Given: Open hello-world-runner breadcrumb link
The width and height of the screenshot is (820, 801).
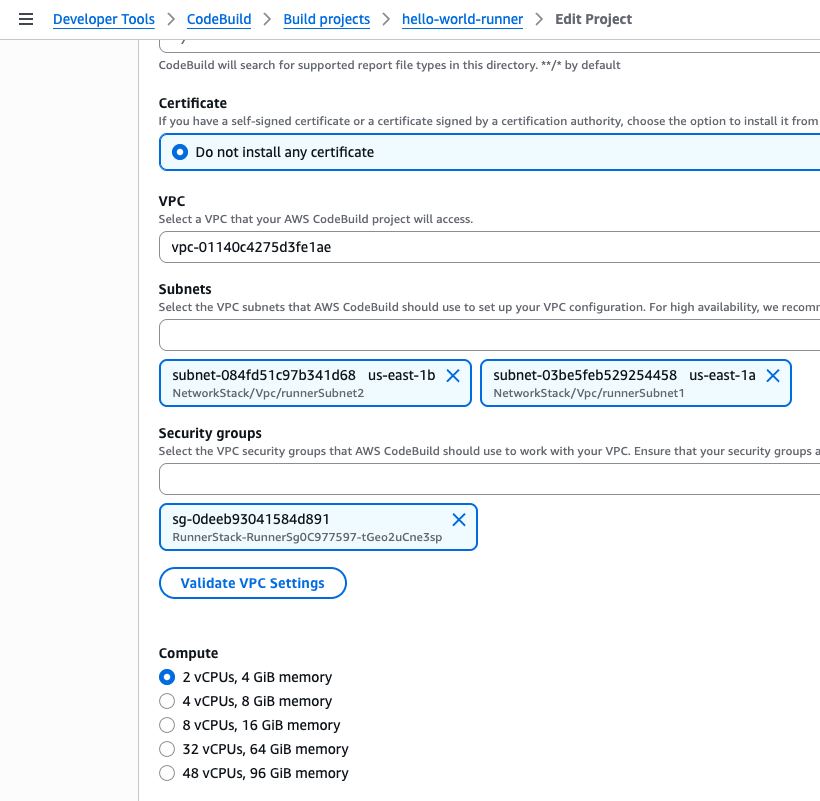Looking at the screenshot, I should tap(462, 19).
